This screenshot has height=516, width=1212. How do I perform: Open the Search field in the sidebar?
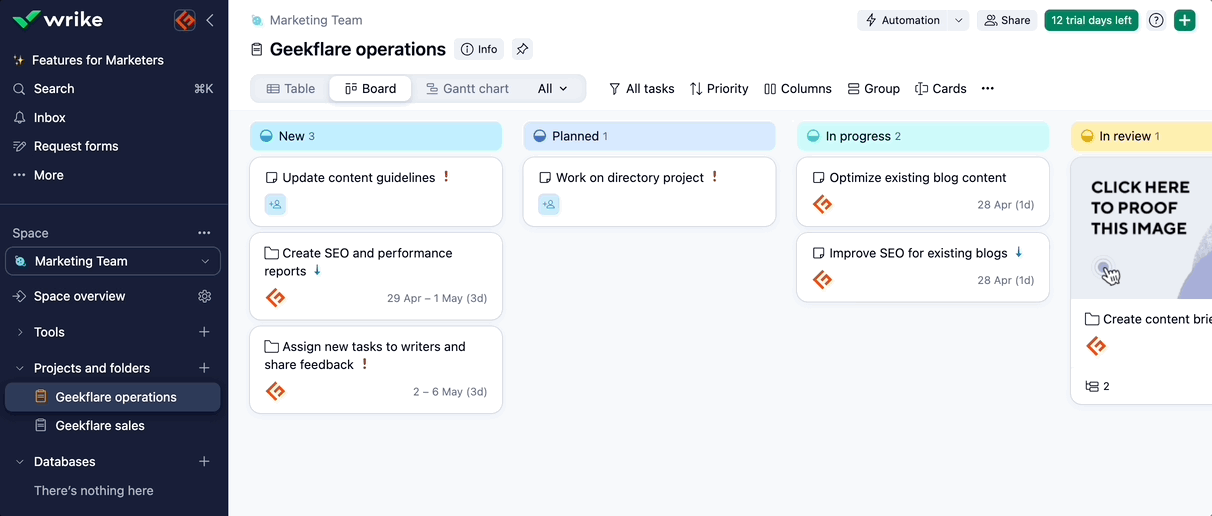pos(113,89)
